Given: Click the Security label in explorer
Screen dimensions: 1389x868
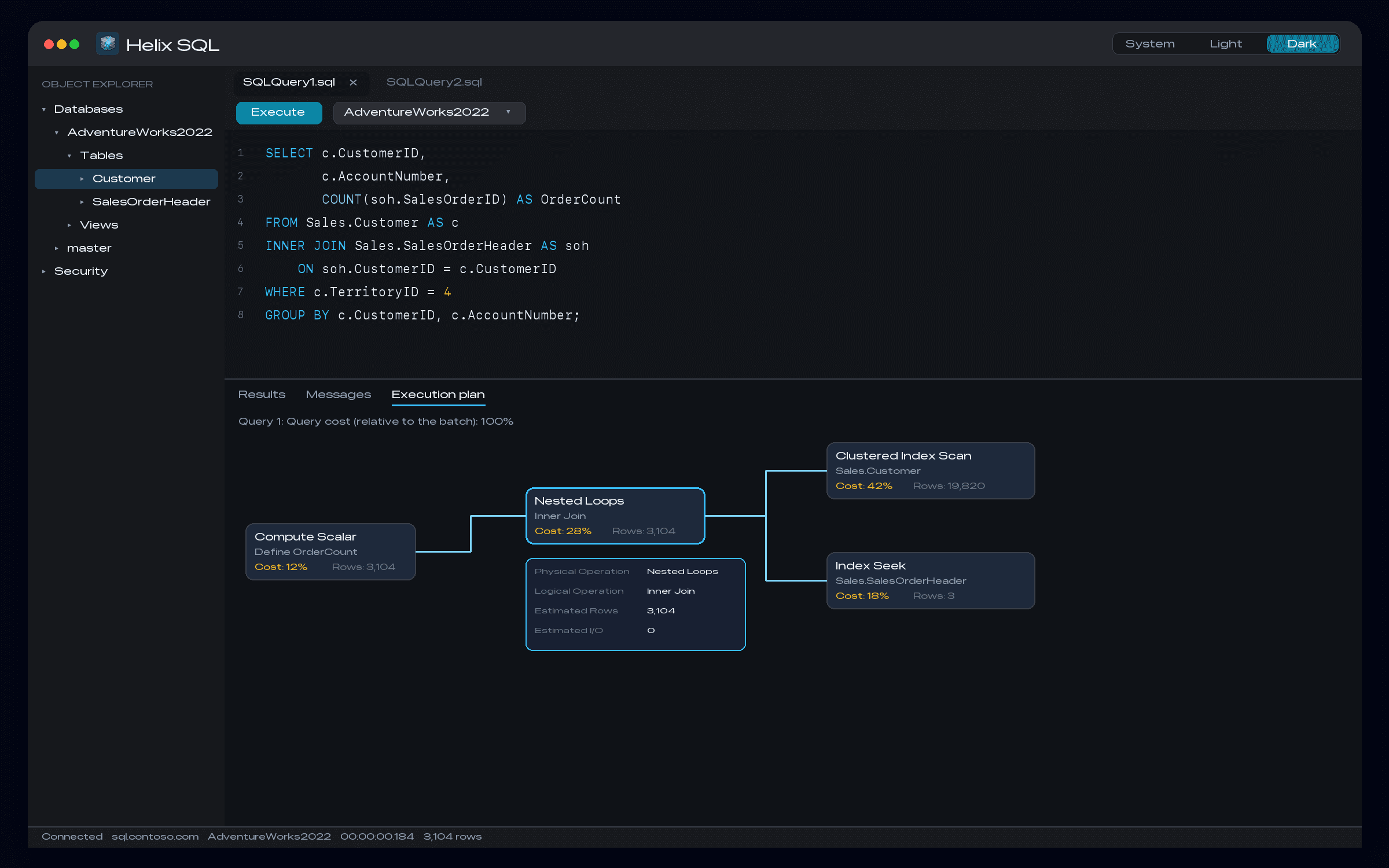Looking at the screenshot, I should 81,271.
